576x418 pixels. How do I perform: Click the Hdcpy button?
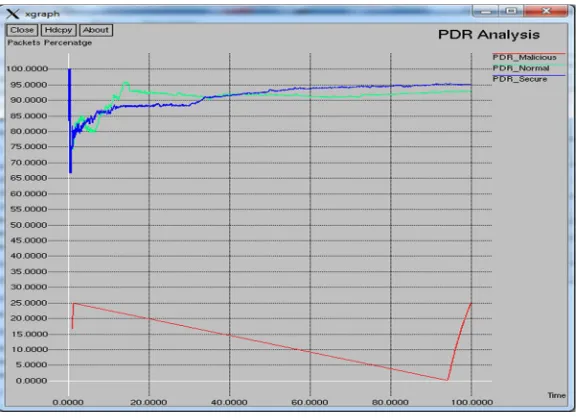coord(58,30)
